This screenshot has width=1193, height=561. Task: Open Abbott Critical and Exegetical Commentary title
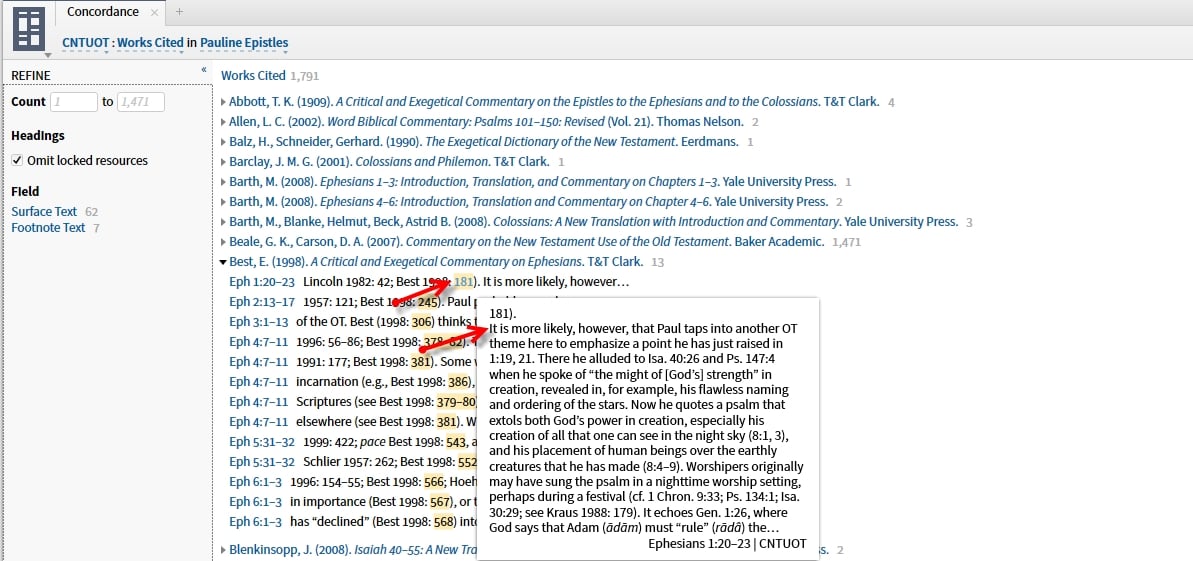click(x=579, y=101)
